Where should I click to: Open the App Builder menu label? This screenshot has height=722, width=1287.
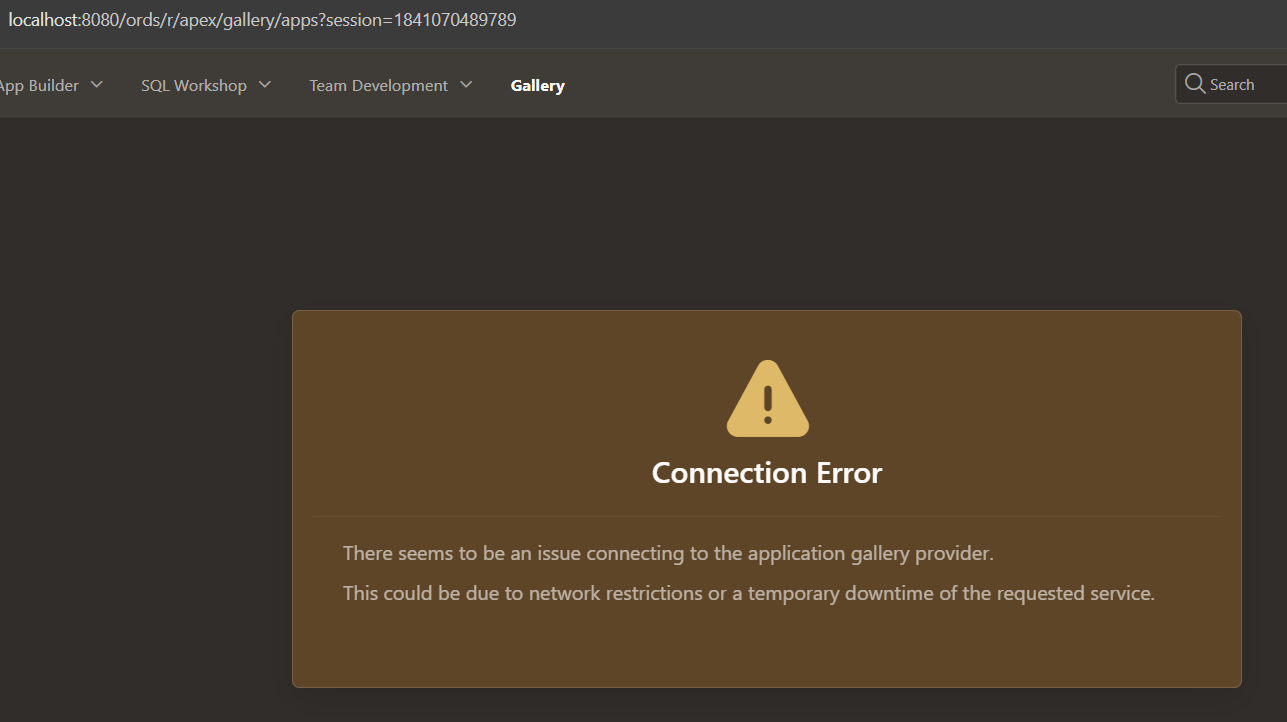[x=38, y=86]
